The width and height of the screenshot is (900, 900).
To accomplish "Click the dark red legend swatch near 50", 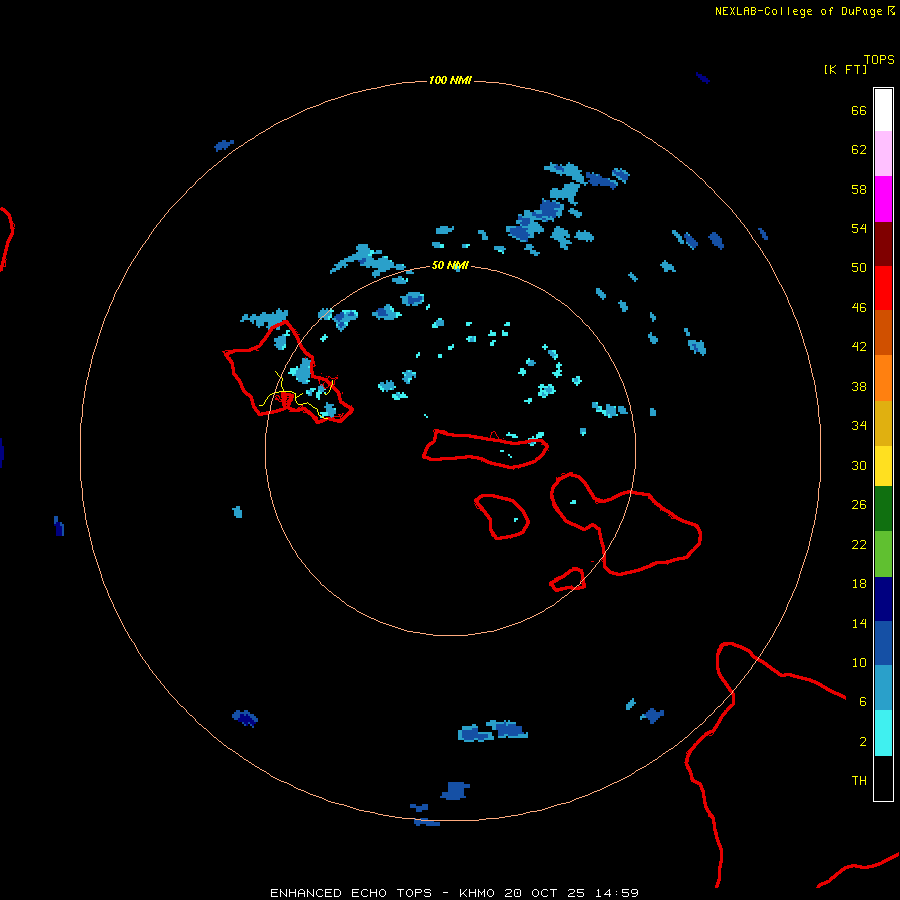I will 883,244.
